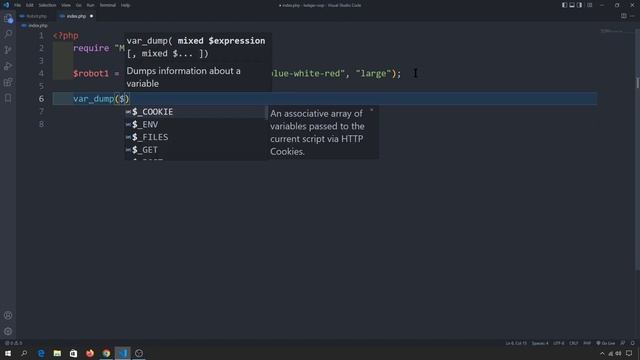Open the Selection menu
The height and width of the screenshot is (360, 640).
[x=47, y=5]
